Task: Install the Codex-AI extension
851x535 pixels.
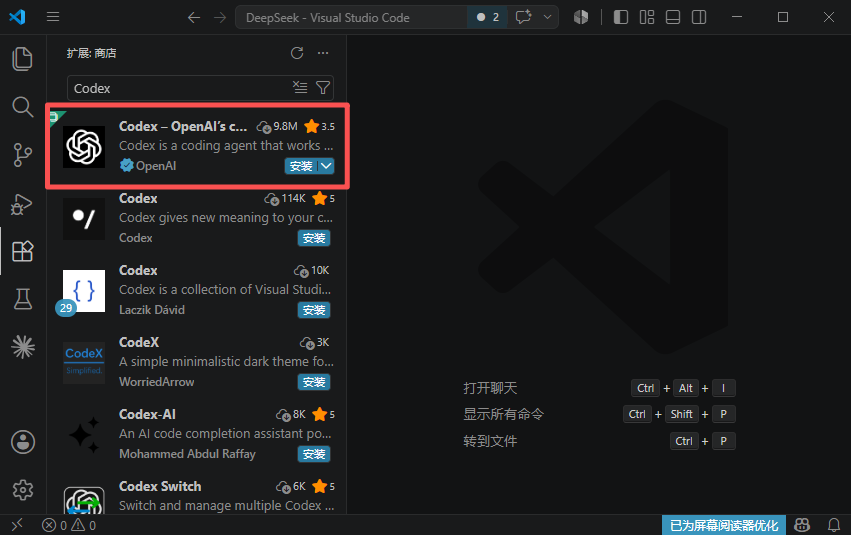Action: click(x=314, y=454)
